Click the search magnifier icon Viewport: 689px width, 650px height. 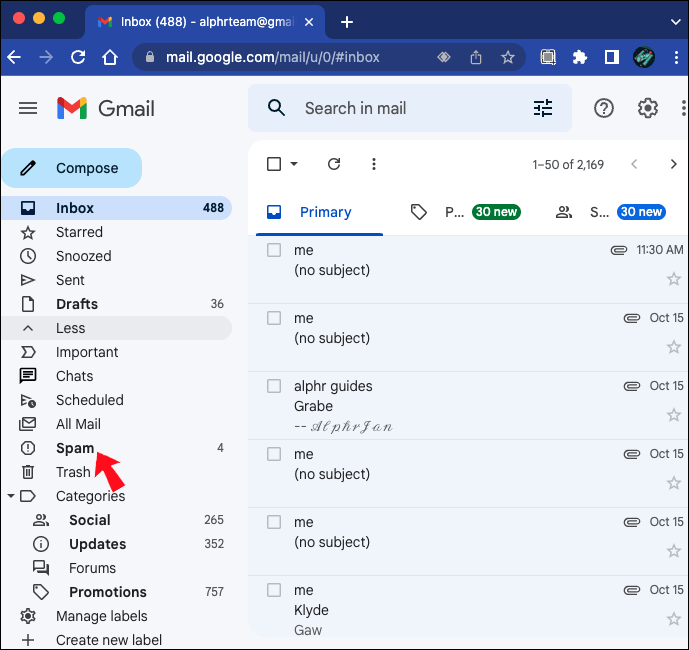click(x=276, y=108)
